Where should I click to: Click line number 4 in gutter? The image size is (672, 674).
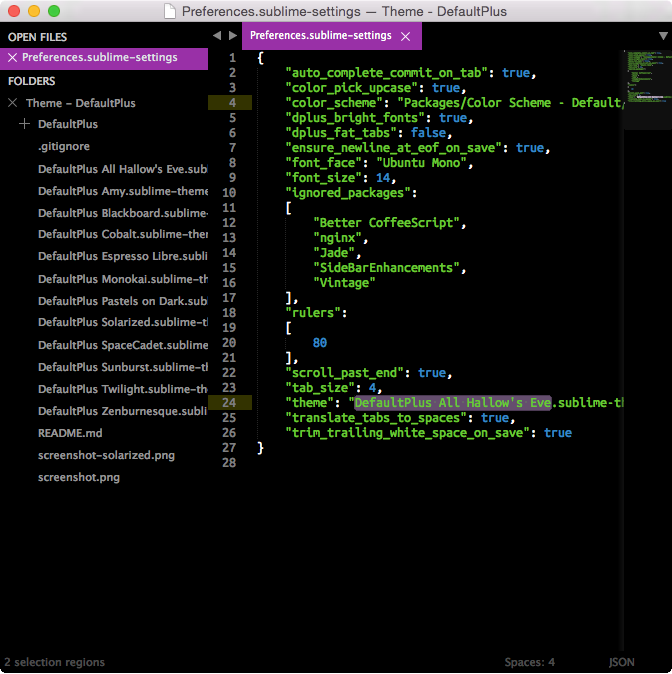232,102
